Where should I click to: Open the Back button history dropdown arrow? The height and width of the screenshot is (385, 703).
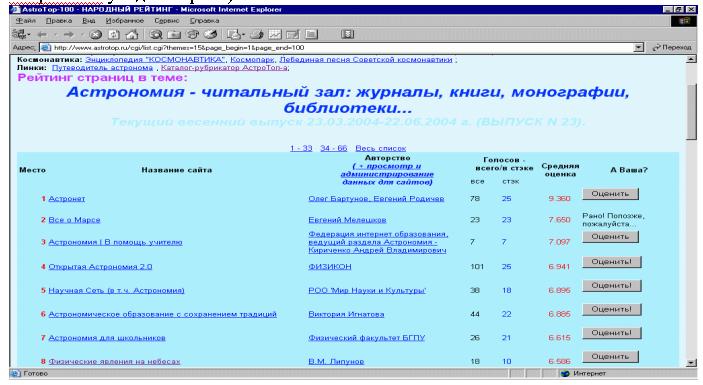55,35
